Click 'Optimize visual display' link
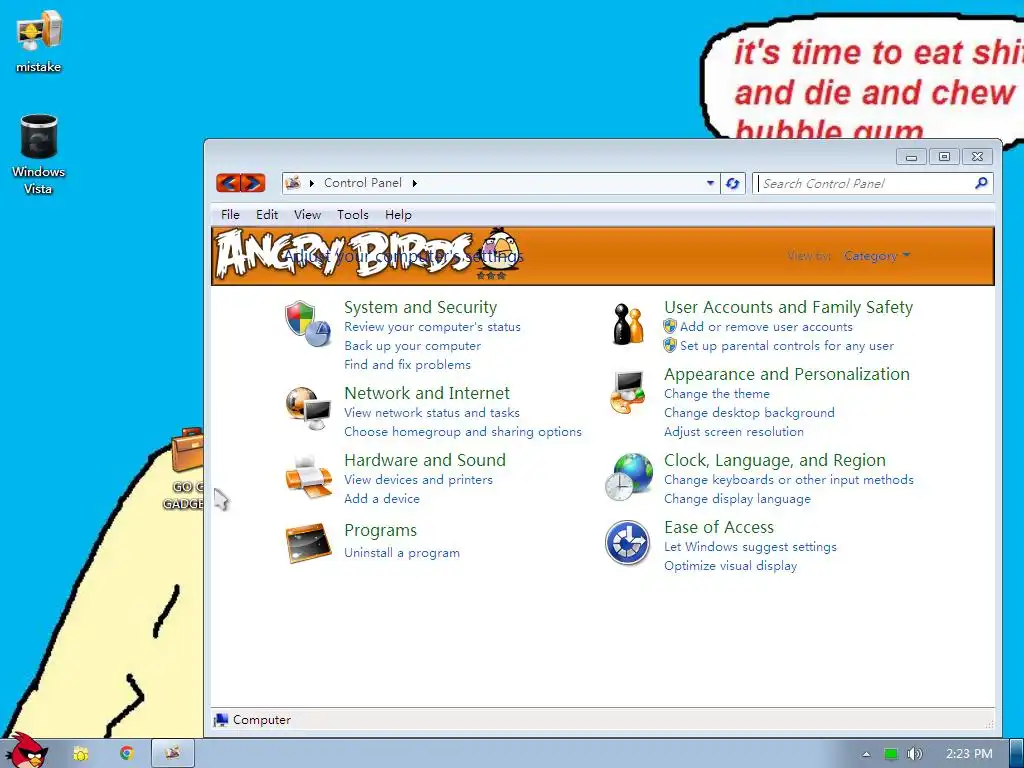 click(730, 566)
